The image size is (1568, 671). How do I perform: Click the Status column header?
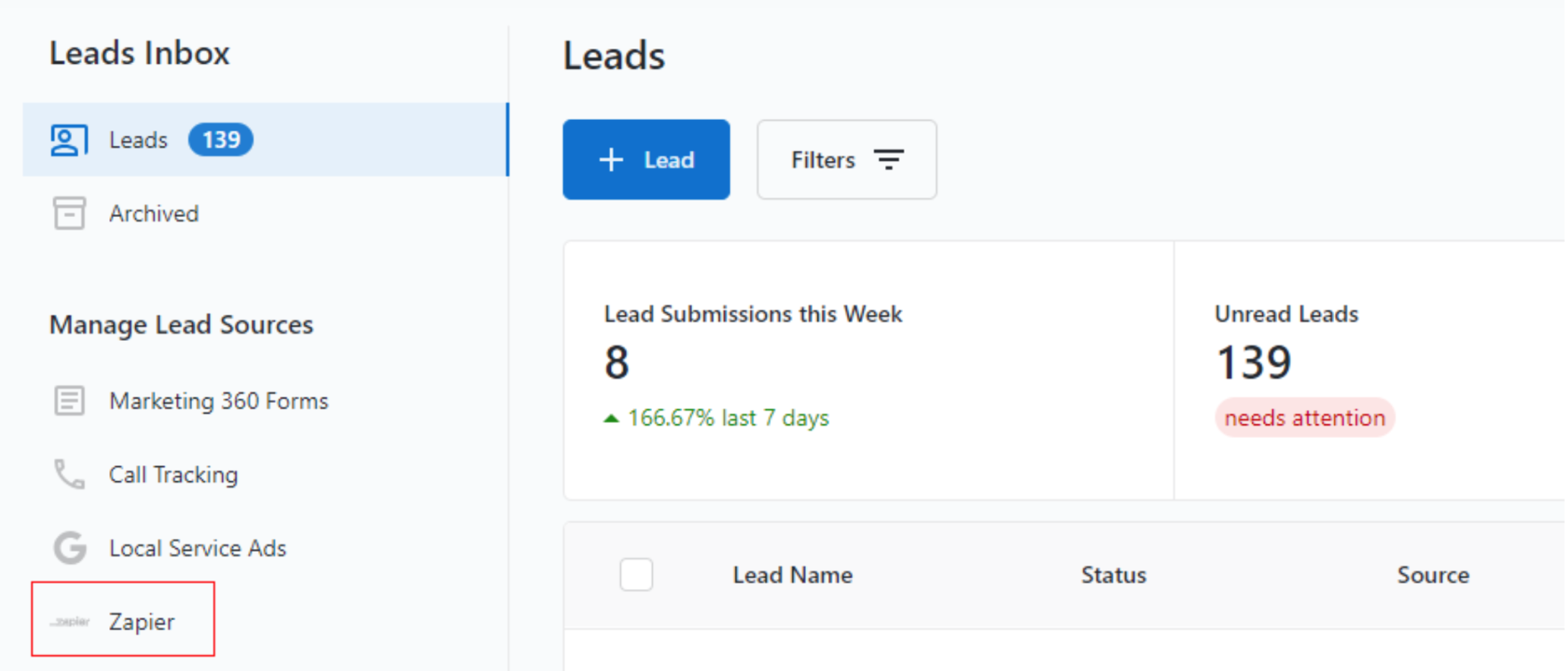click(1113, 575)
